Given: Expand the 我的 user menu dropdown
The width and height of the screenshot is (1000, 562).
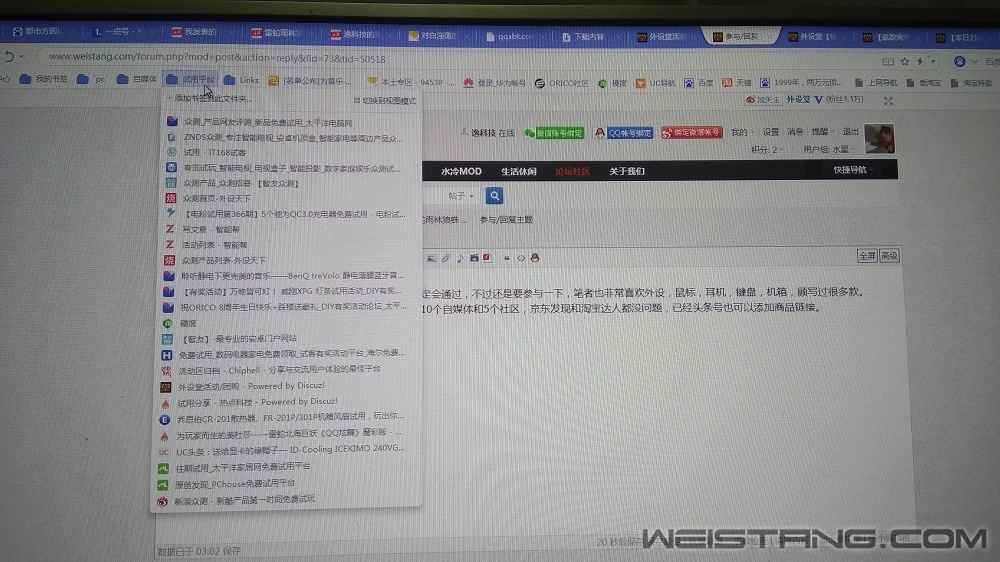Looking at the screenshot, I should click(742, 133).
